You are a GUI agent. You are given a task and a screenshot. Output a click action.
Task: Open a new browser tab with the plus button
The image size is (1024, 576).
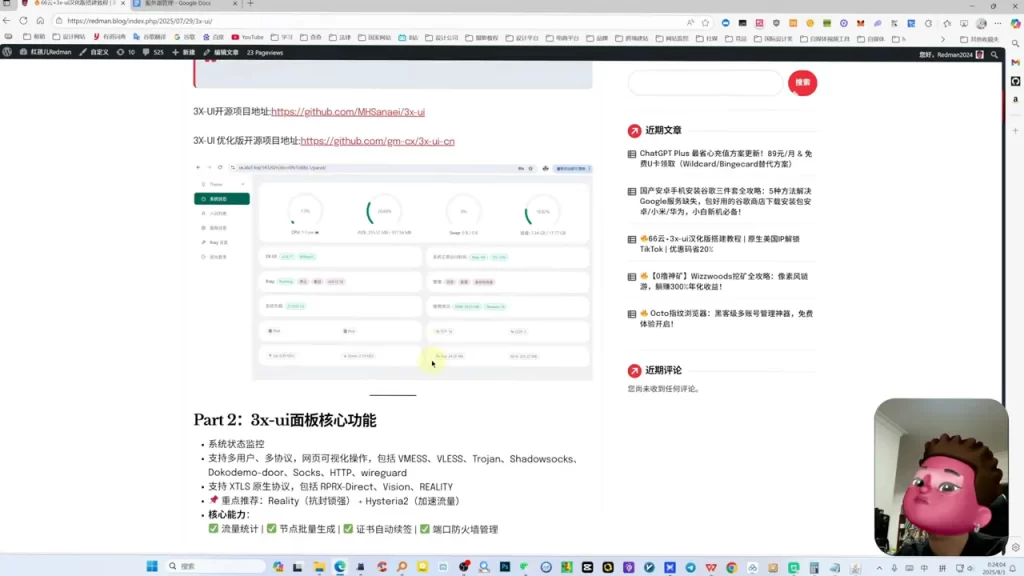coord(250,4)
